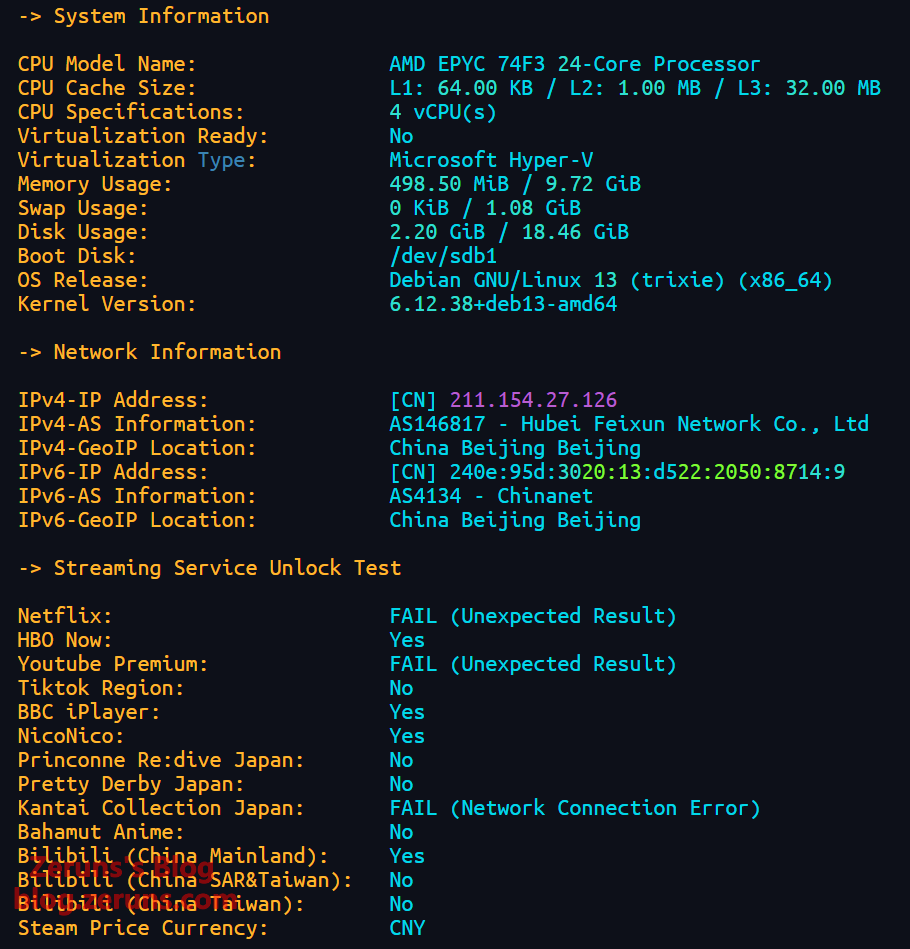Screen dimensions: 910x949
Task: Select the kernel version 6.12.38+deb13-amd64 text
Action: 503,304
